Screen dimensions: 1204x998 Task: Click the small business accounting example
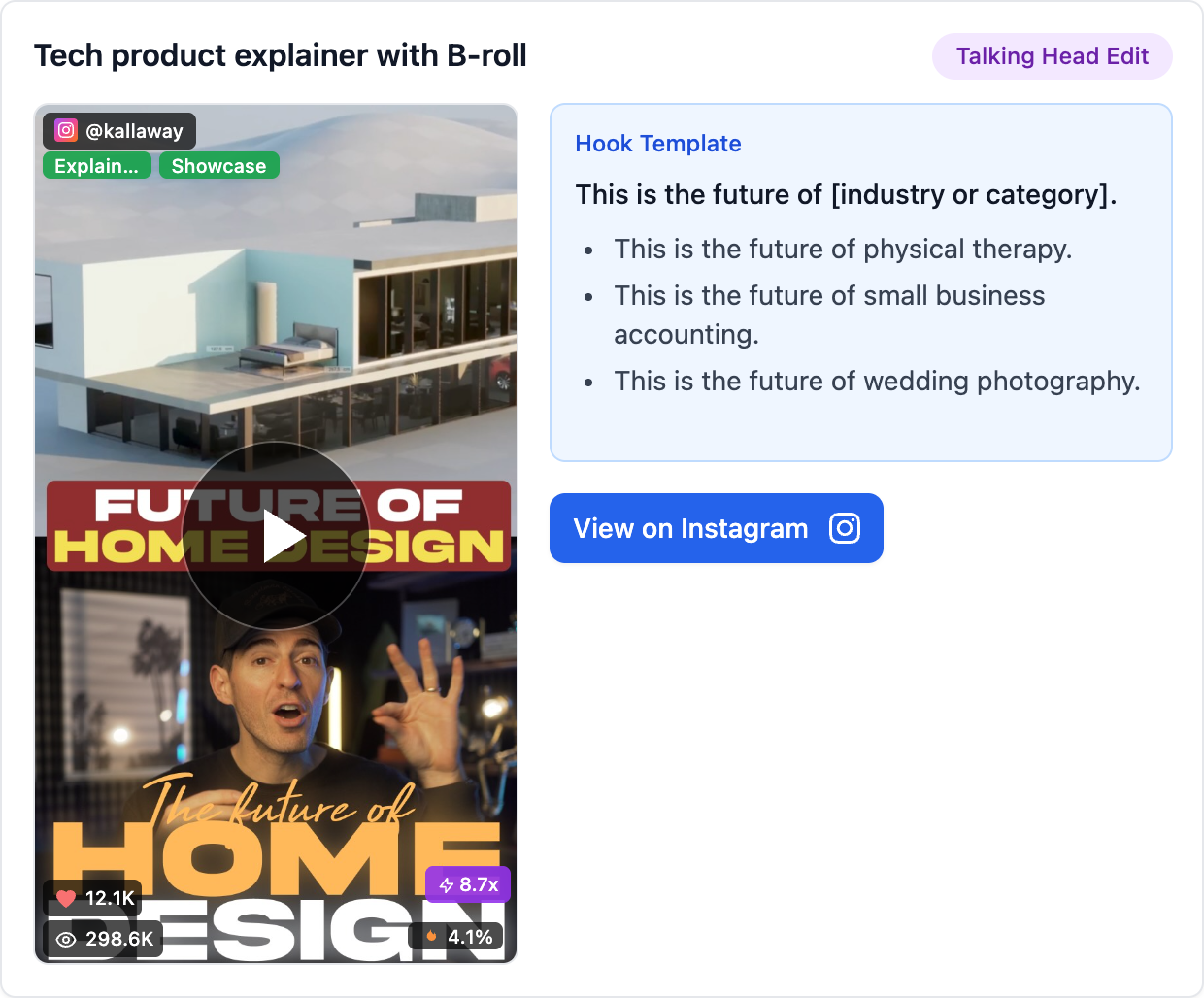(x=829, y=315)
